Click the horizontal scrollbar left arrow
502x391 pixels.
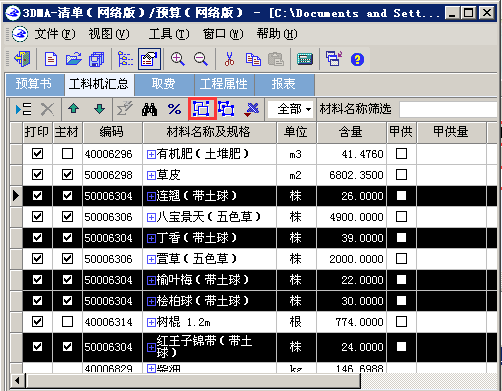(18, 380)
